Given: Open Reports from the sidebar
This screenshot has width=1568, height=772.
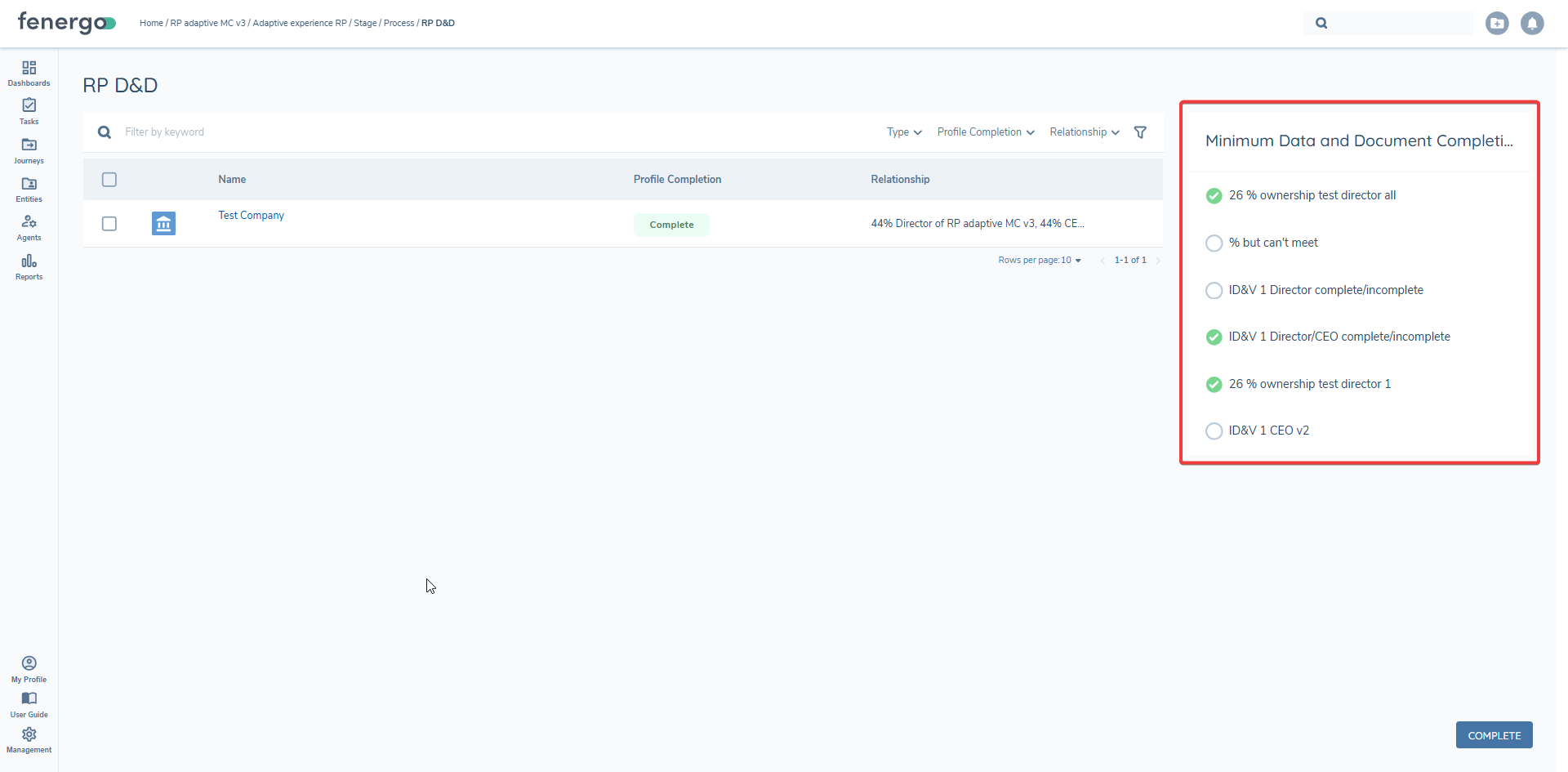Looking at the screenshot, I should pyautogui.click(x=29, y=266).
